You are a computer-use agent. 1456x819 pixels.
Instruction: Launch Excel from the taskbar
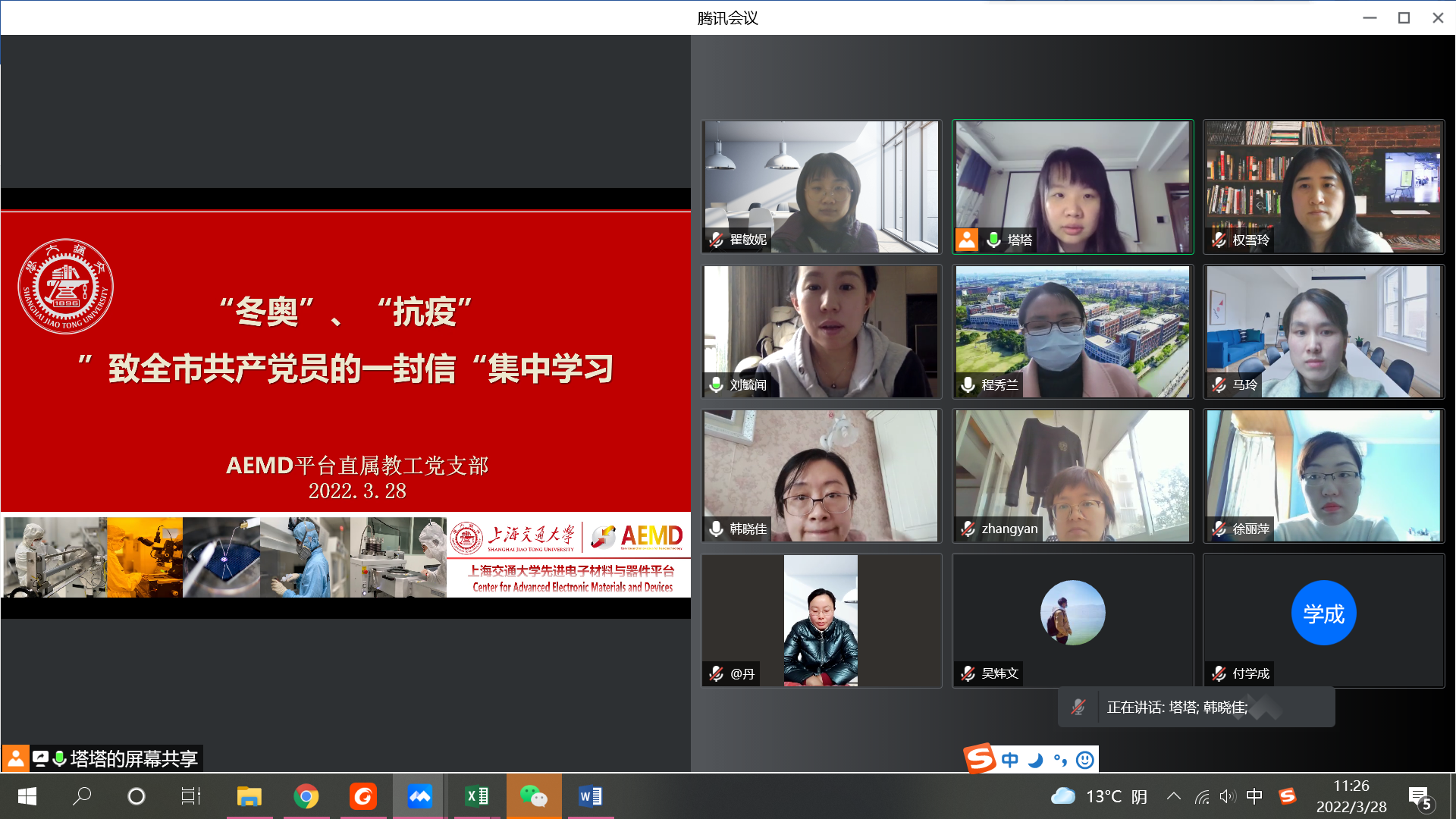(477, 796)
